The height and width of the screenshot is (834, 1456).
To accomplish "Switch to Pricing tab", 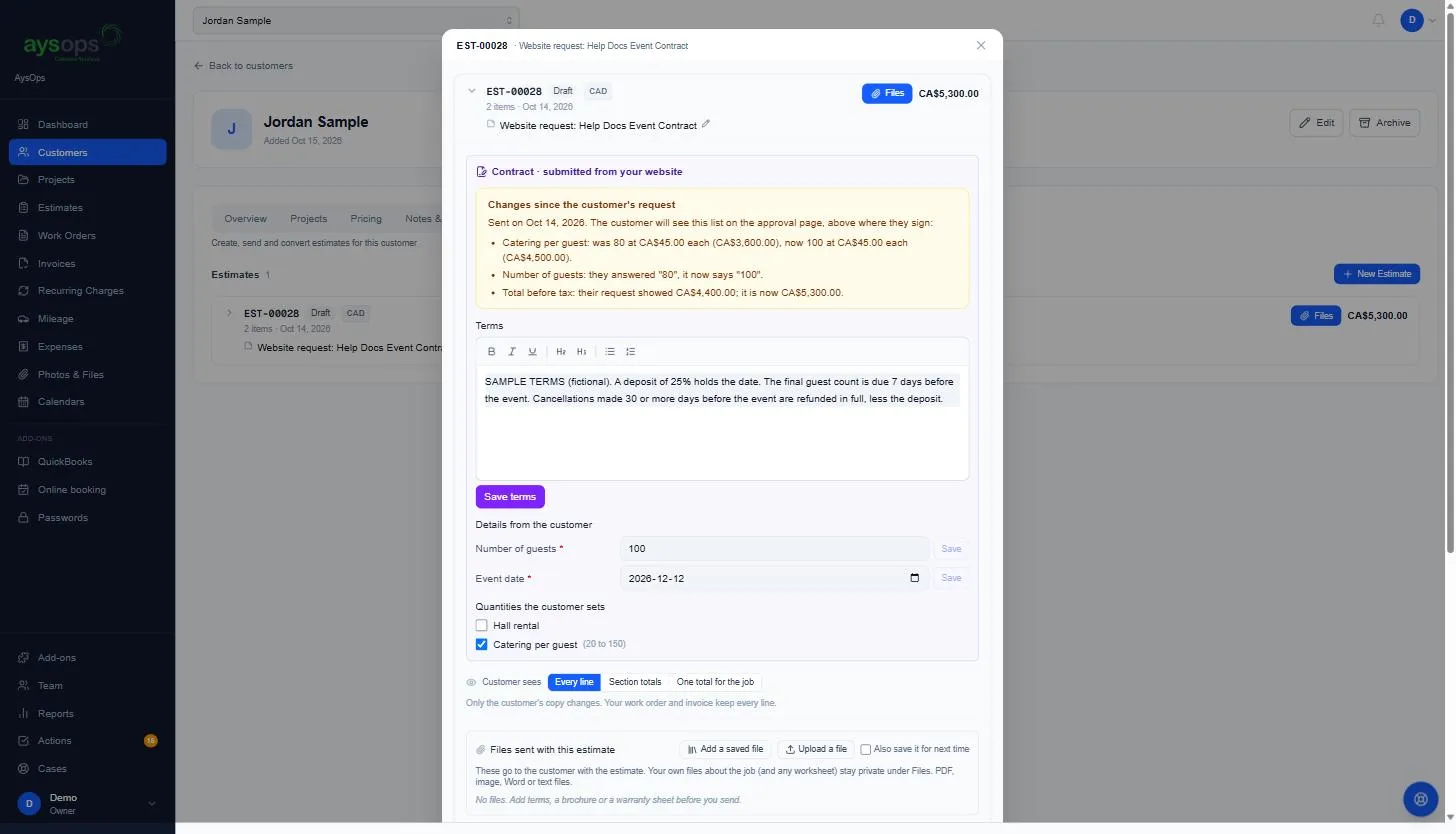I will 366,219.
